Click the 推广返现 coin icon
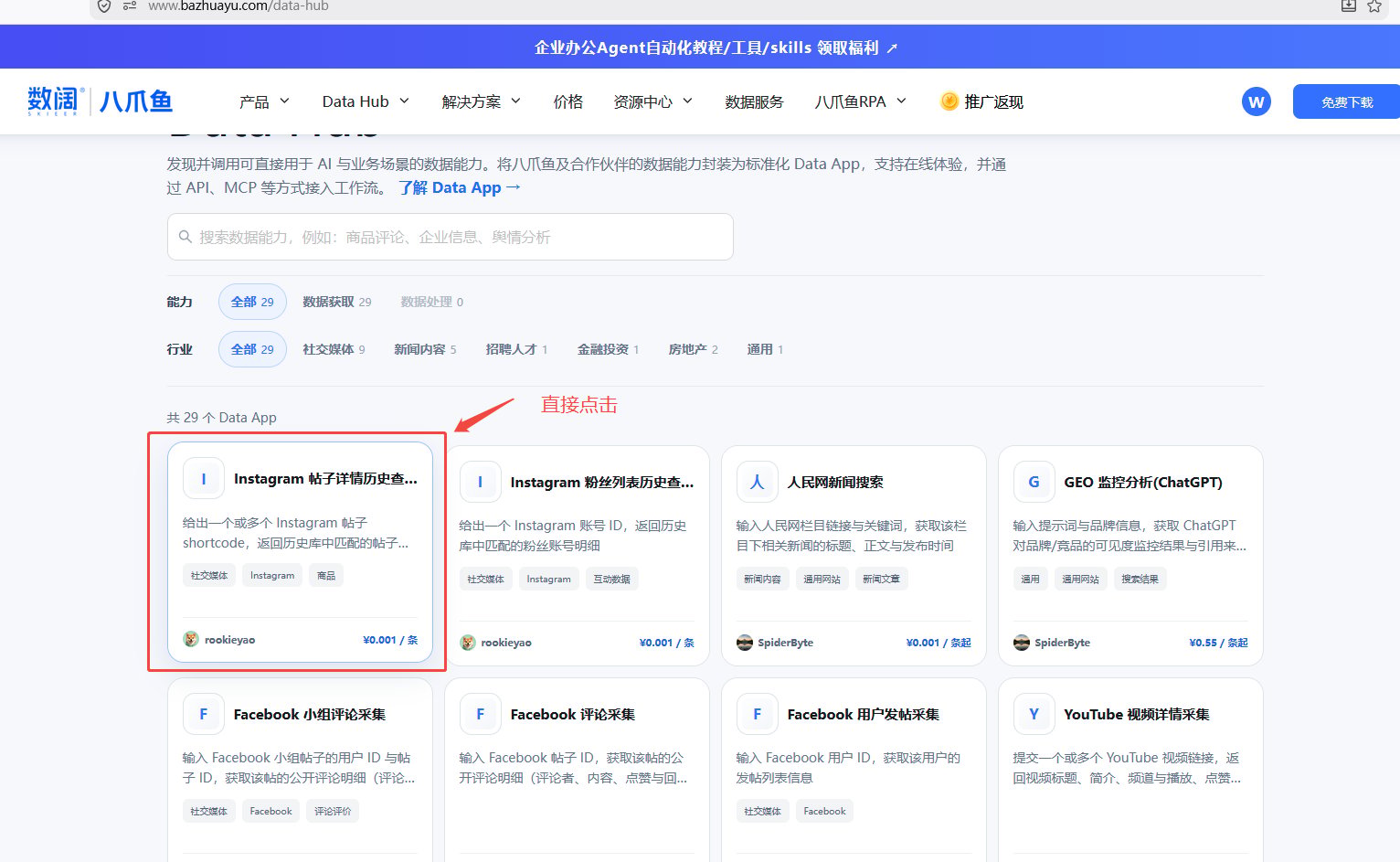The image size is (1400, 862). [949, 101]
